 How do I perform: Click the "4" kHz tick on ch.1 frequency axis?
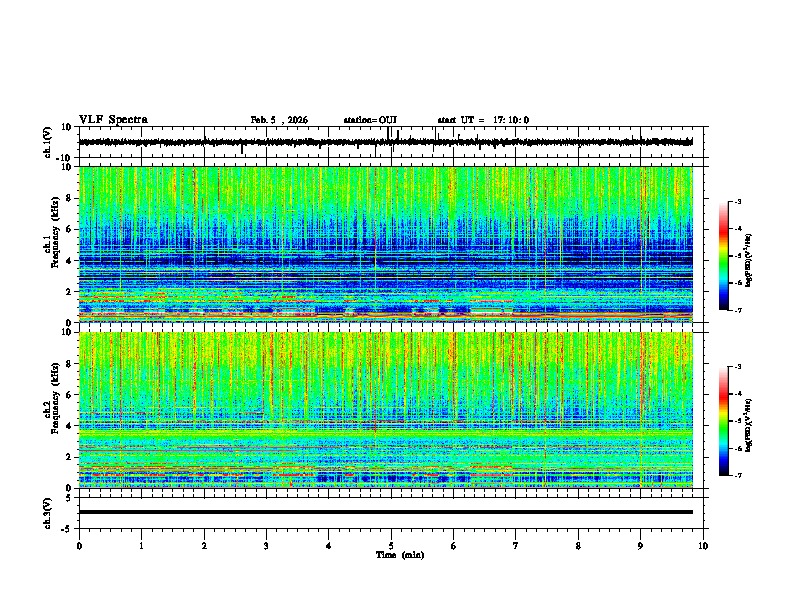pyautogui.click(x=69, y=261)
